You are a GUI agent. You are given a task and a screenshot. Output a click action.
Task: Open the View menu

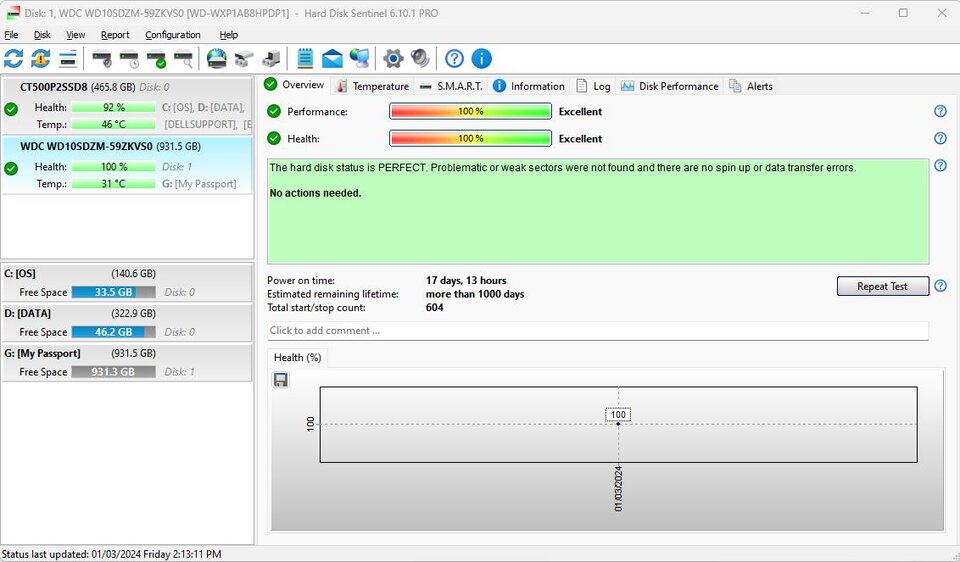tap(75, 35)
